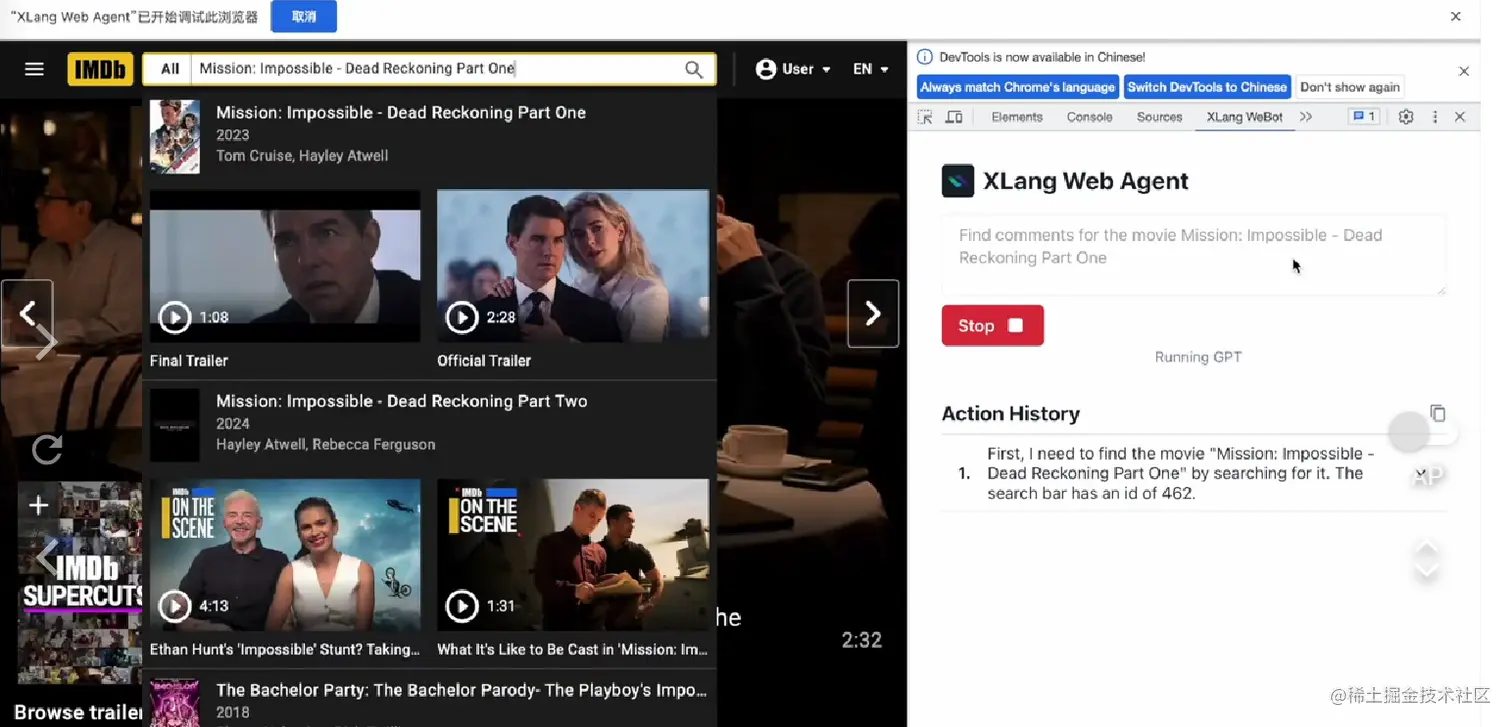Dismiss the debugging notification bar
This screenshot has width=1512, height=727.
pos(1456,17)
